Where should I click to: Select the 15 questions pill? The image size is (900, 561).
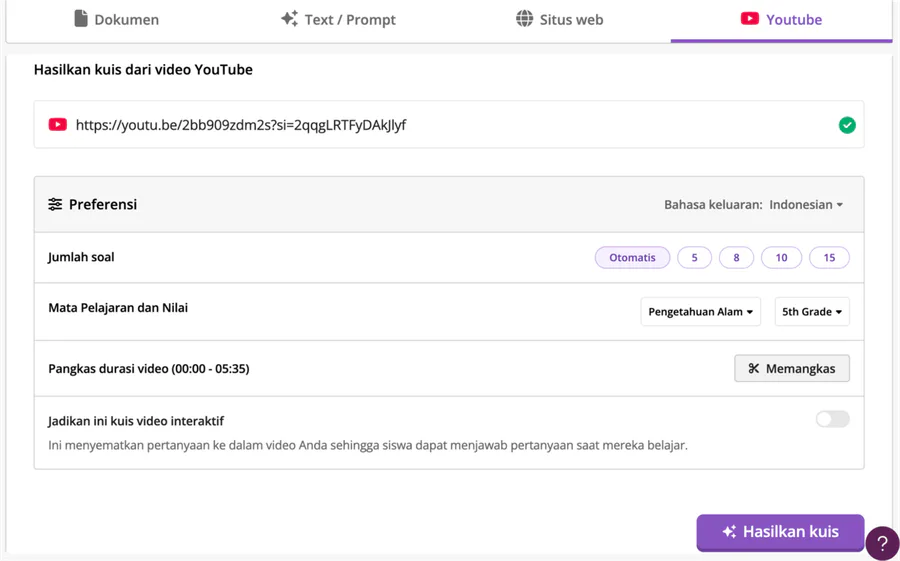[829, 258]
